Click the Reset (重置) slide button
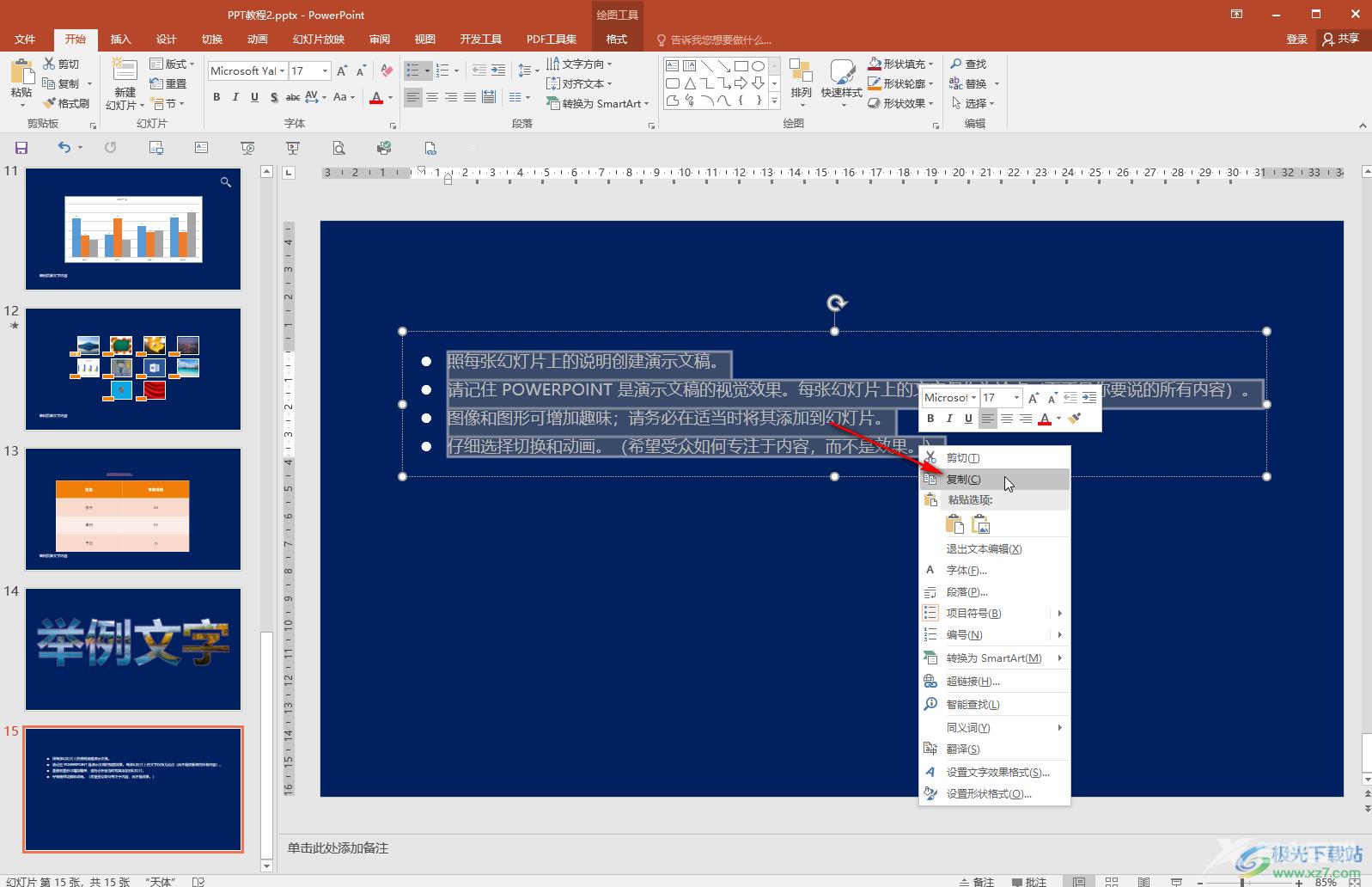Image resolution: width=1372 pixels, height=887 pixels. [x=168, y=83]
